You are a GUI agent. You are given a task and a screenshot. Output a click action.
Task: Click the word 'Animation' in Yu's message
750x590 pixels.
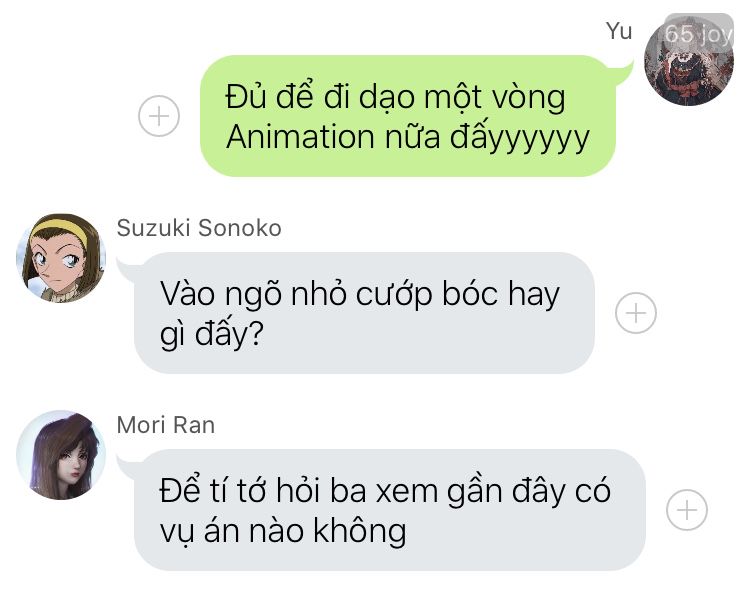(300, 137)
